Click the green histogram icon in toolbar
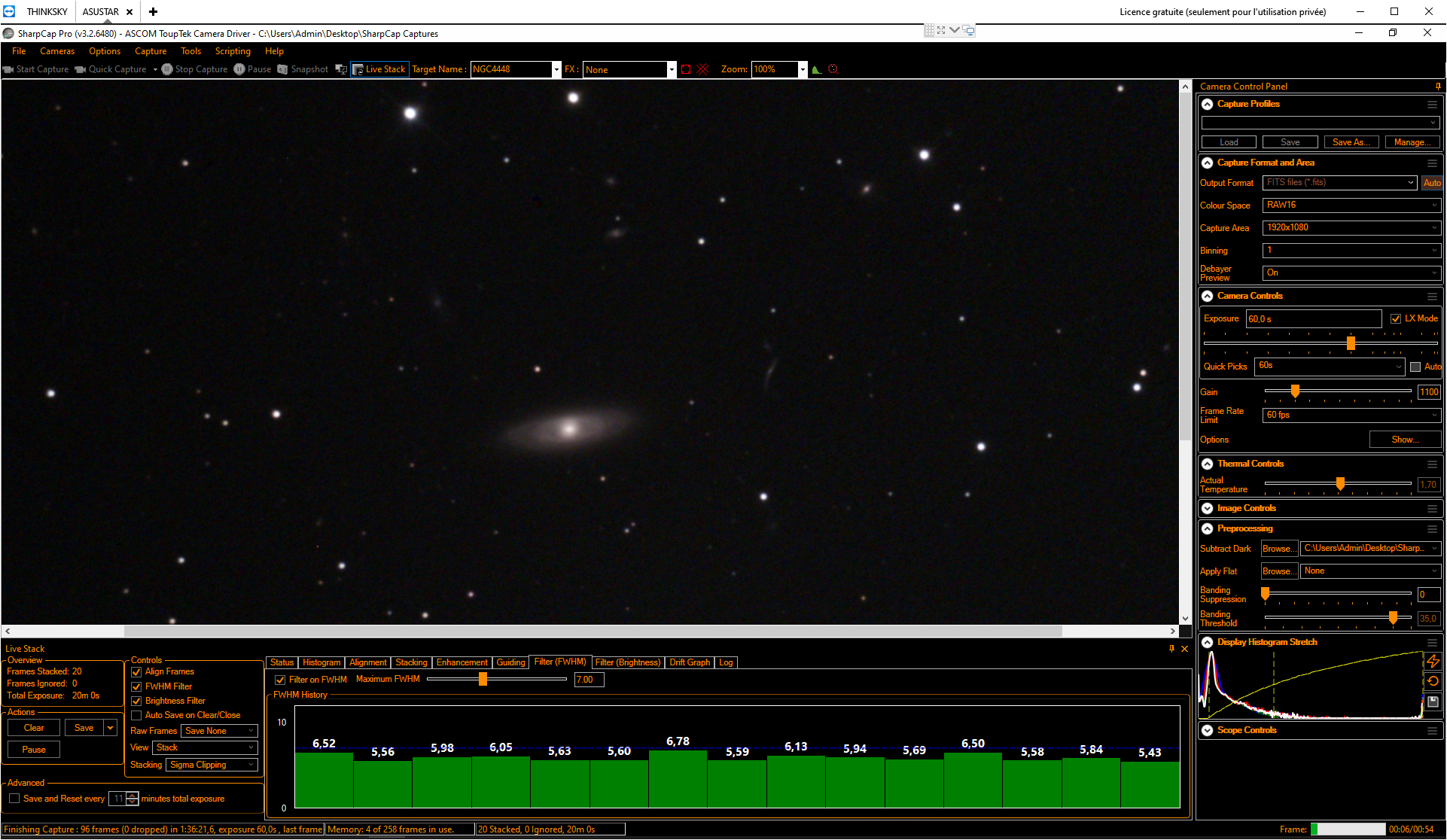The height and width of the screenshot is (840, 1447). click(x=817, y=69)
